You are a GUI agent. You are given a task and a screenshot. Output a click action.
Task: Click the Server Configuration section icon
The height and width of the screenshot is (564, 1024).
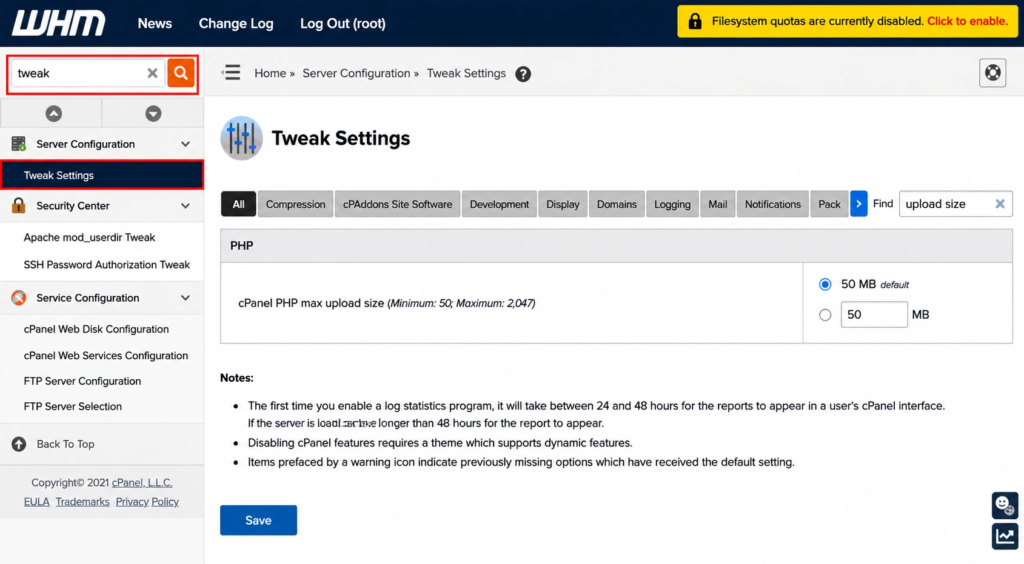tap(18, 144)
